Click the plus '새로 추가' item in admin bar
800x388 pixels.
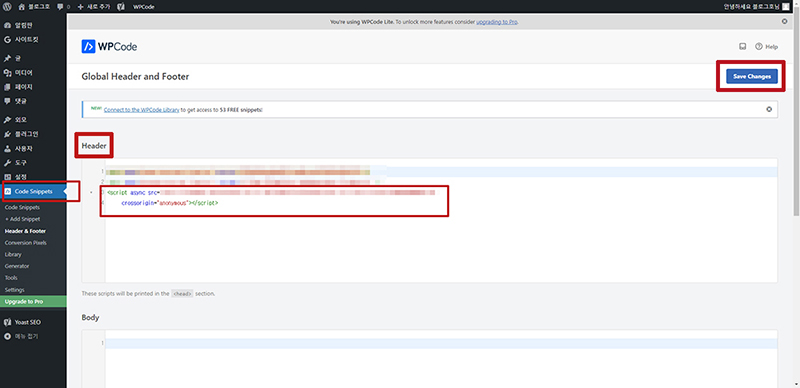tap(94, 7)
